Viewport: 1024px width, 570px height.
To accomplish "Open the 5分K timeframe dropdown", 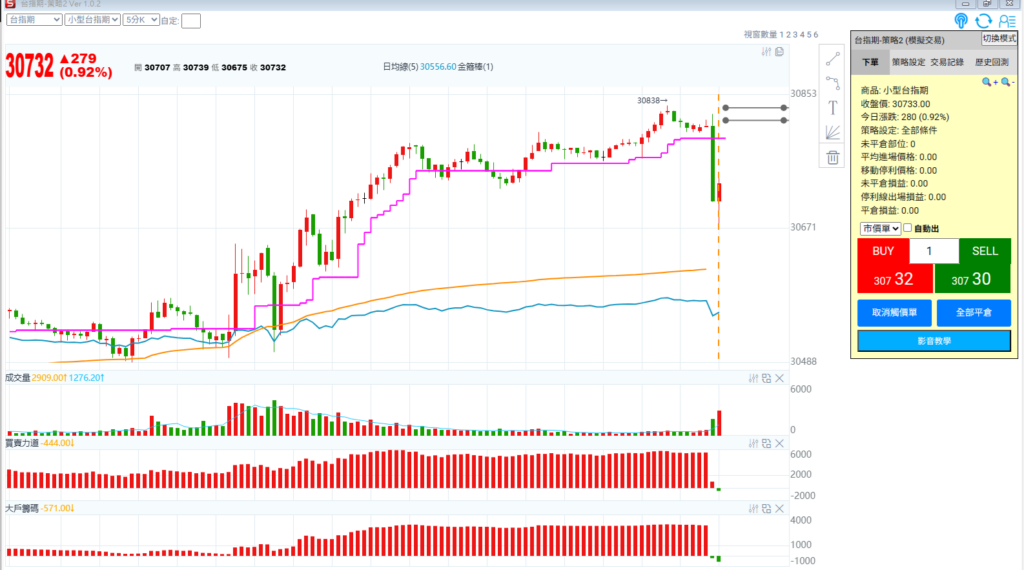I will (x=140, y=19).
